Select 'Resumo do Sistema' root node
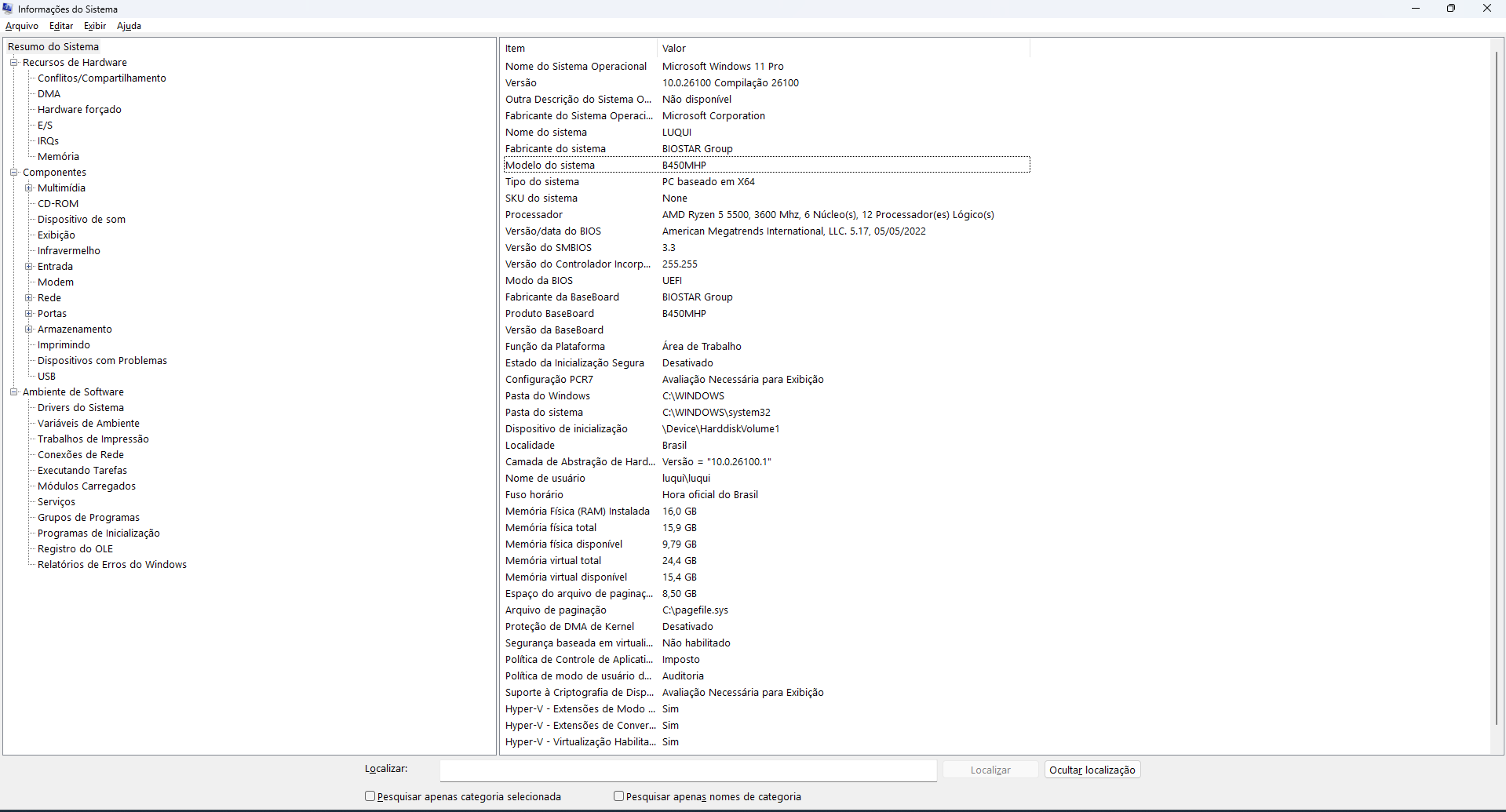This screenshot has height=812, width=1506. (53, 47)
